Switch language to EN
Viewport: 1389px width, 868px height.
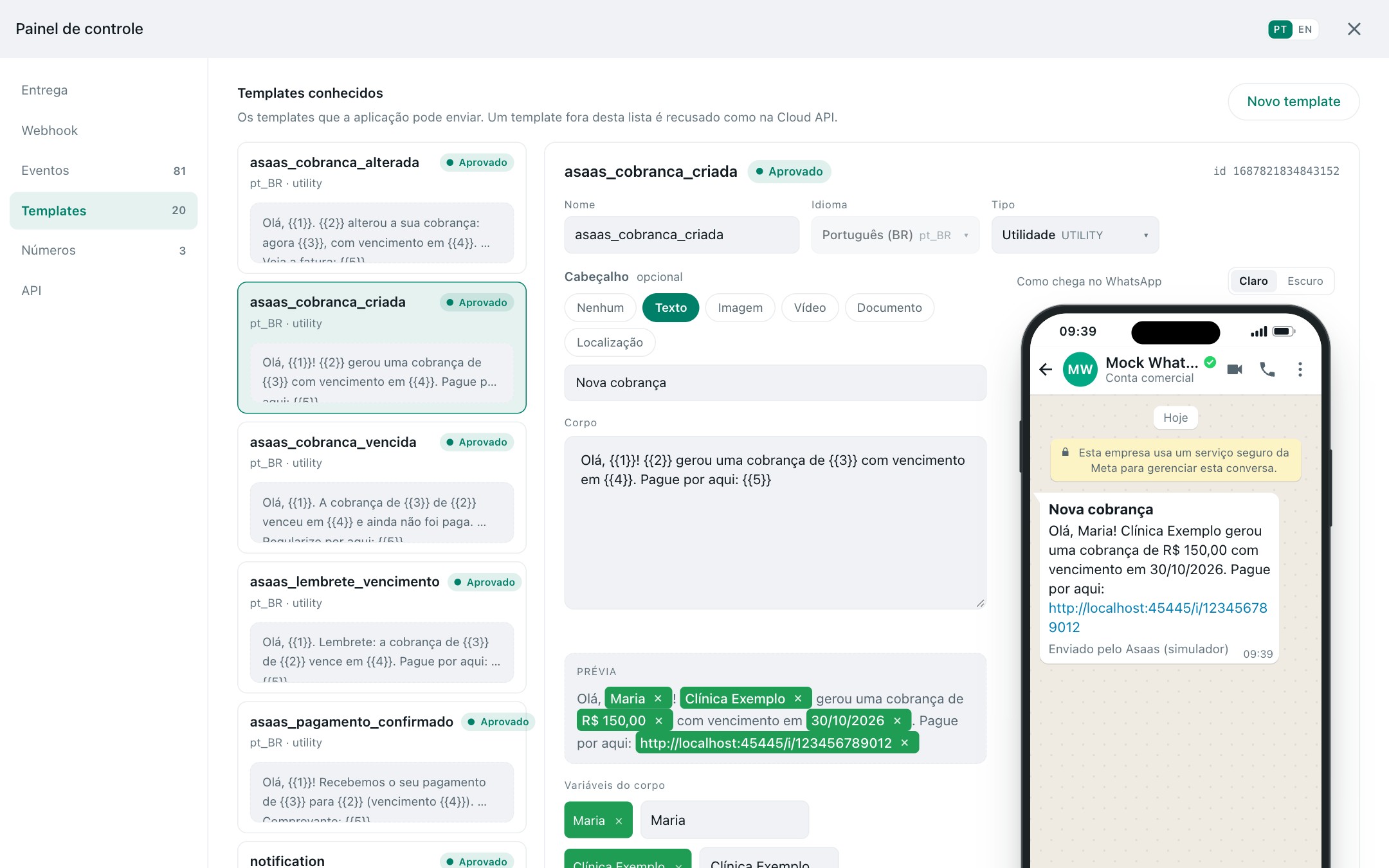[1305, 30]
